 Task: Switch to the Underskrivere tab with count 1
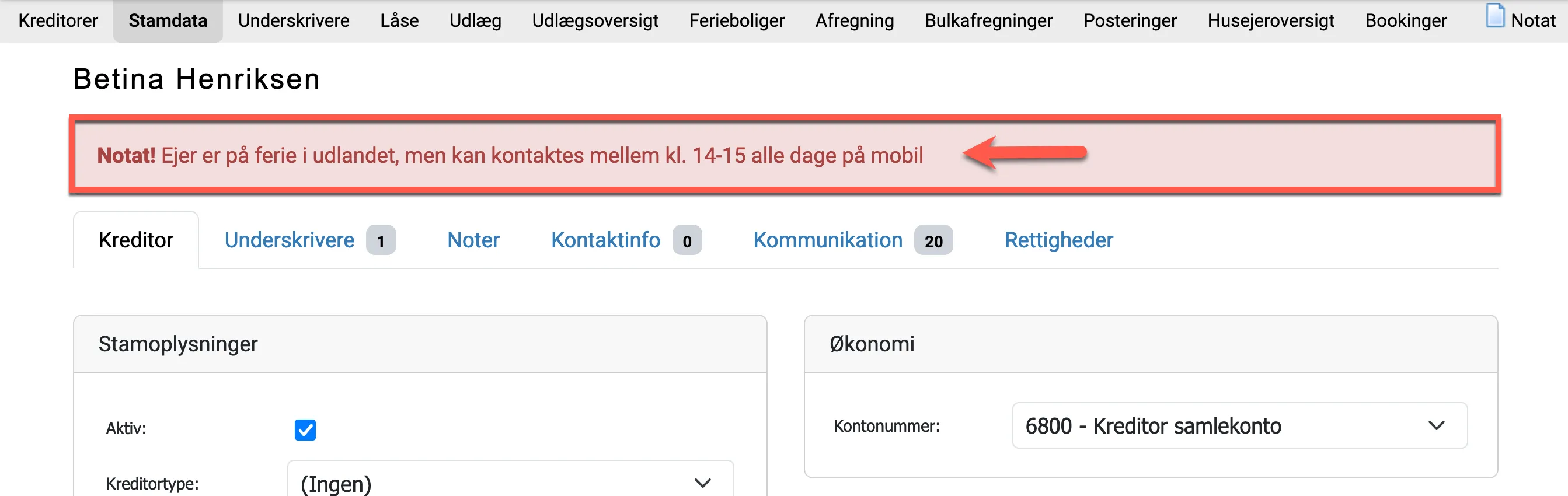coord(289,240)
